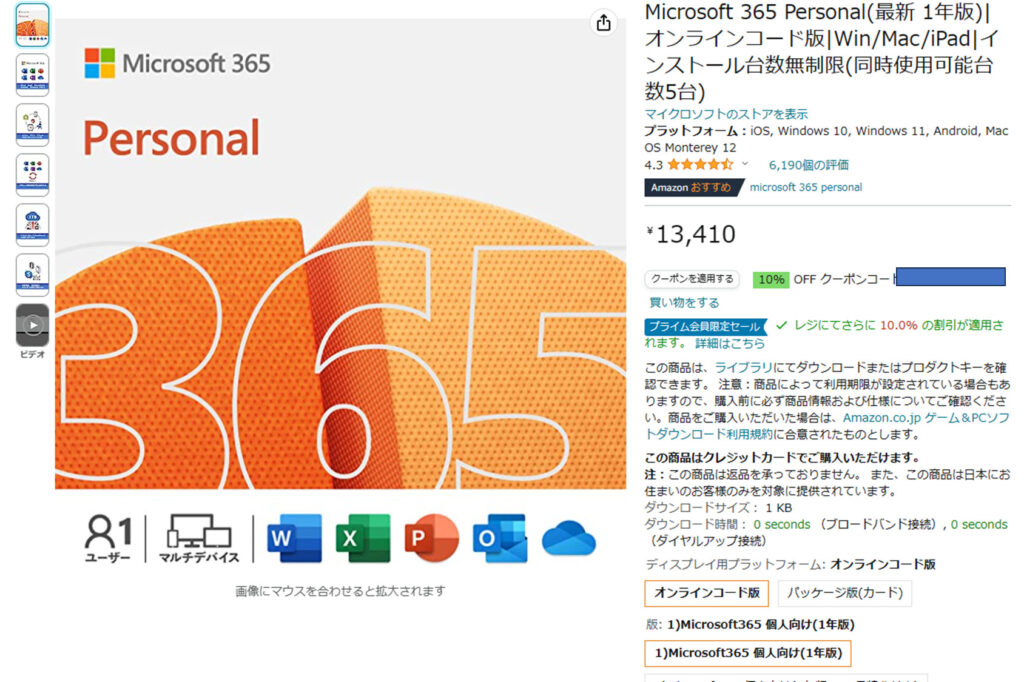This screenshot has height=682, width=1024.
Task: Click the green checkmark before レジにてさらに
Action: pos(781,325)
